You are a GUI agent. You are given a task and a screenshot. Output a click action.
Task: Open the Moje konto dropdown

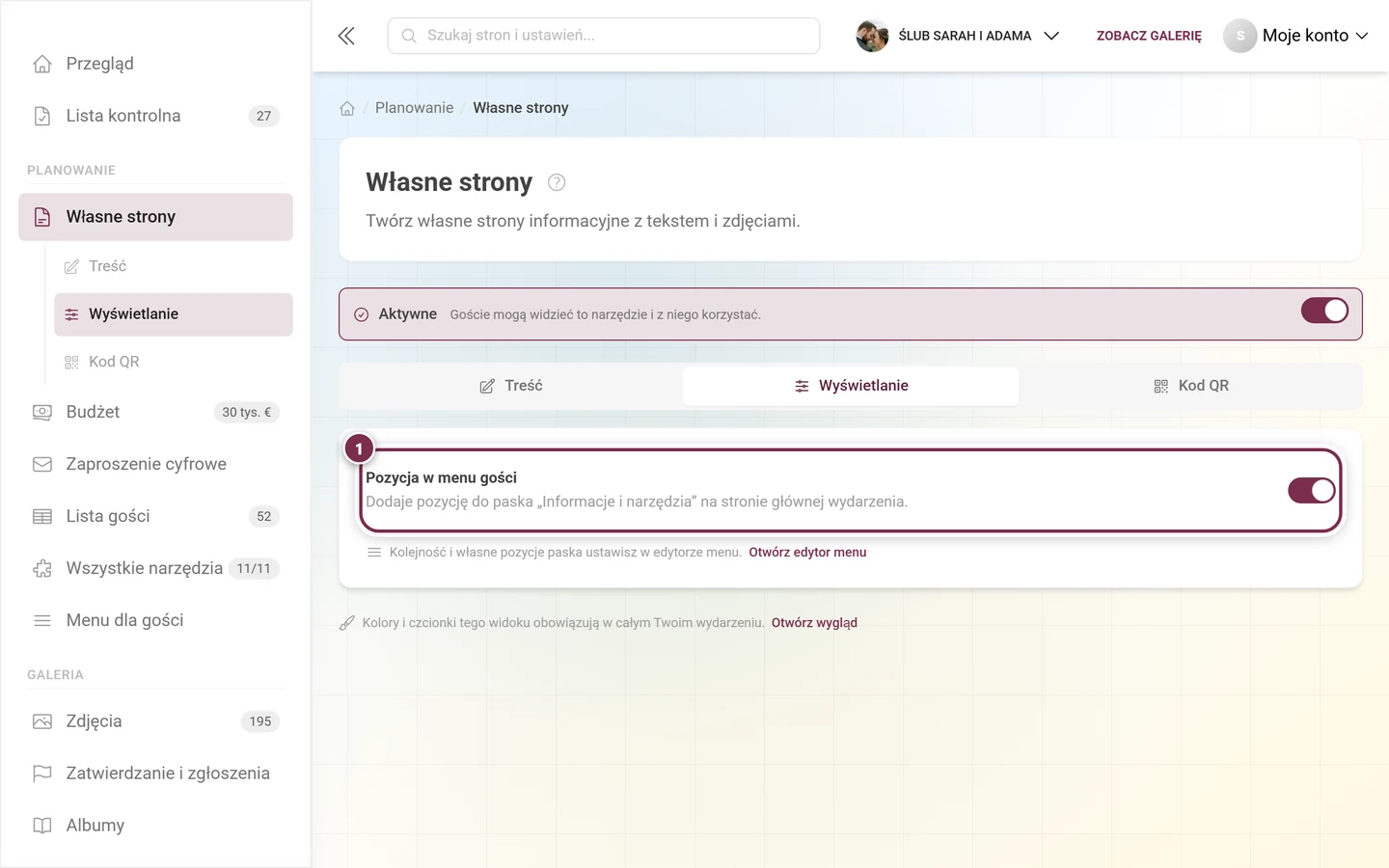pyautogui.click(x=1296, y=36)
